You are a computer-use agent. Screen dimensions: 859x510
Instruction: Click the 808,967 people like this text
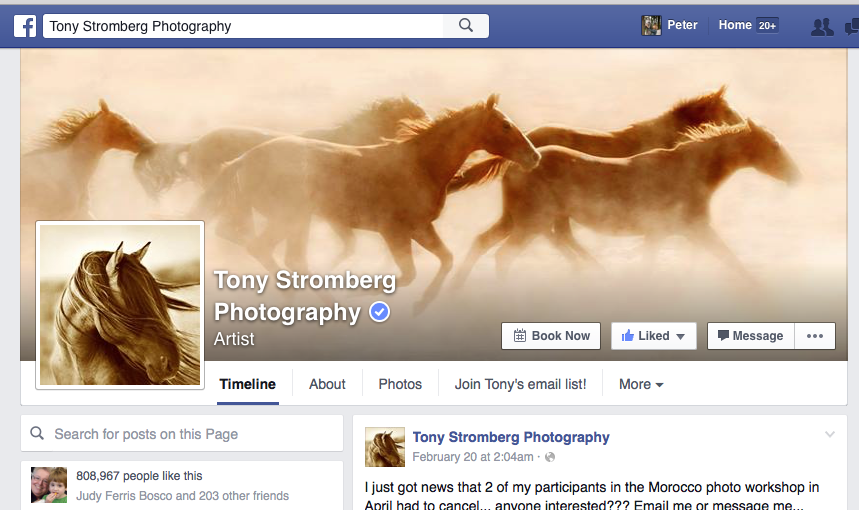coord(139,476)
